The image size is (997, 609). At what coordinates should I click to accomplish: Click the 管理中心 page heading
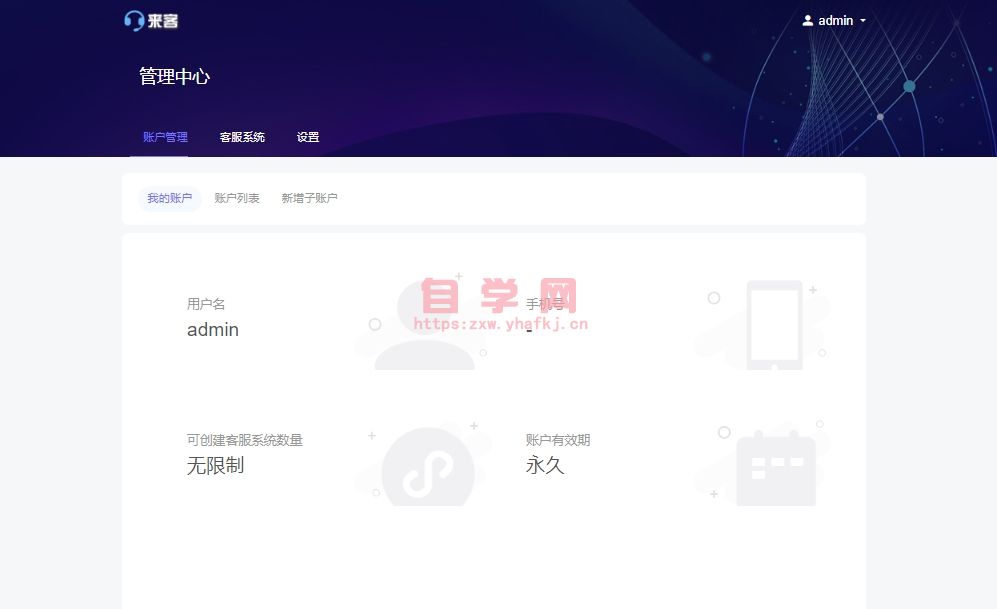coord(174,76)
